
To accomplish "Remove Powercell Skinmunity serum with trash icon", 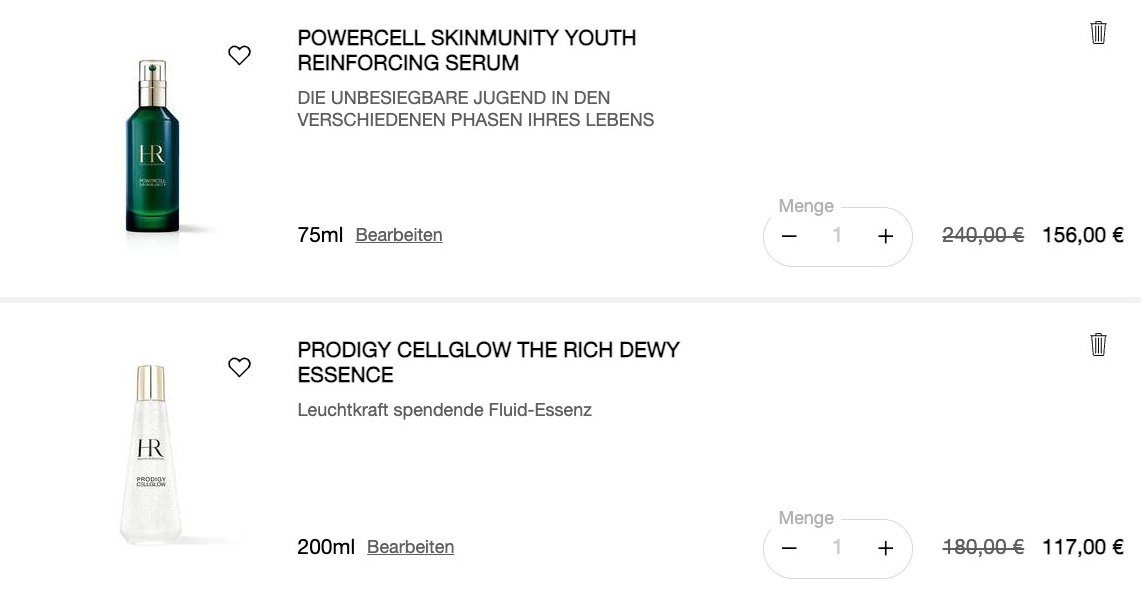I will [1098, 33].
